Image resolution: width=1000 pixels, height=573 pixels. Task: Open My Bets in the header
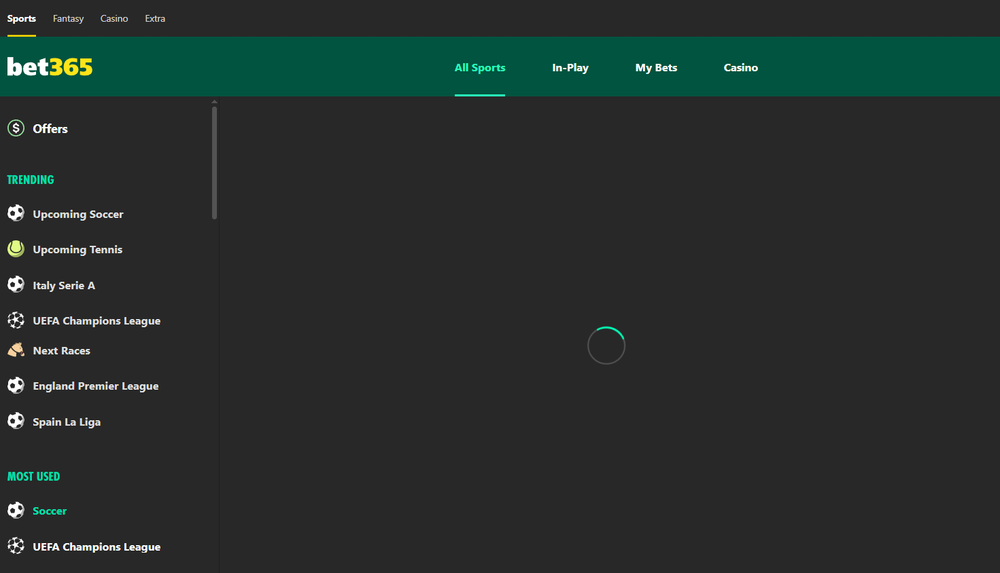[656, 68]
